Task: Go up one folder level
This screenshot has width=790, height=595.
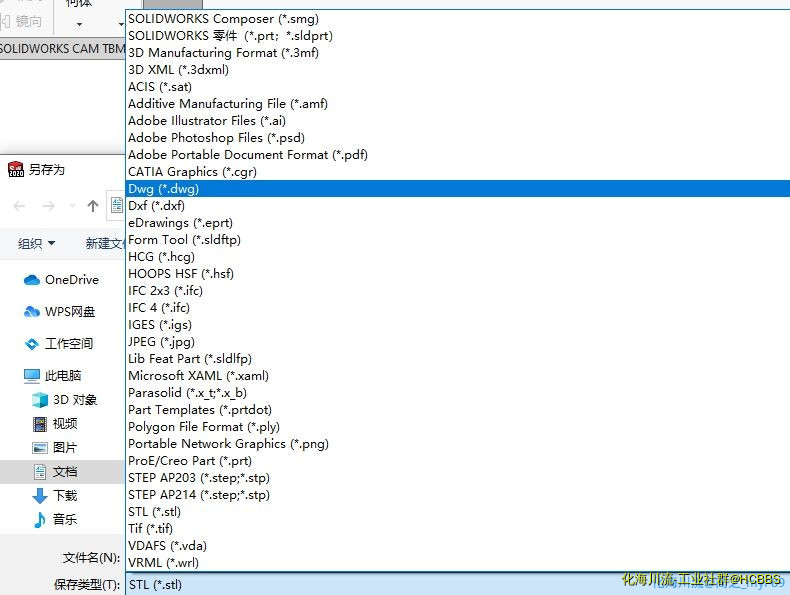Action: point(93,206)
